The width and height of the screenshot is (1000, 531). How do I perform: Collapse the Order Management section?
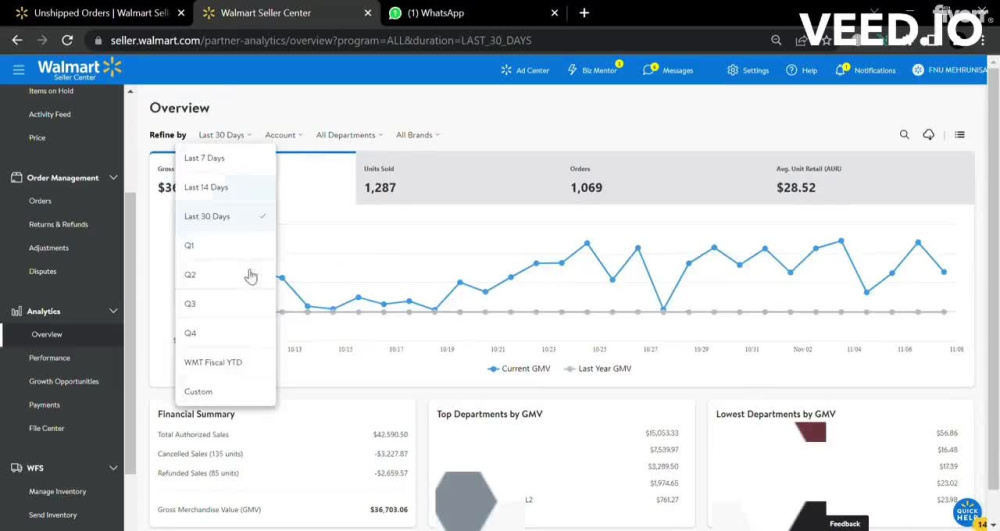[x=114, y=178]
